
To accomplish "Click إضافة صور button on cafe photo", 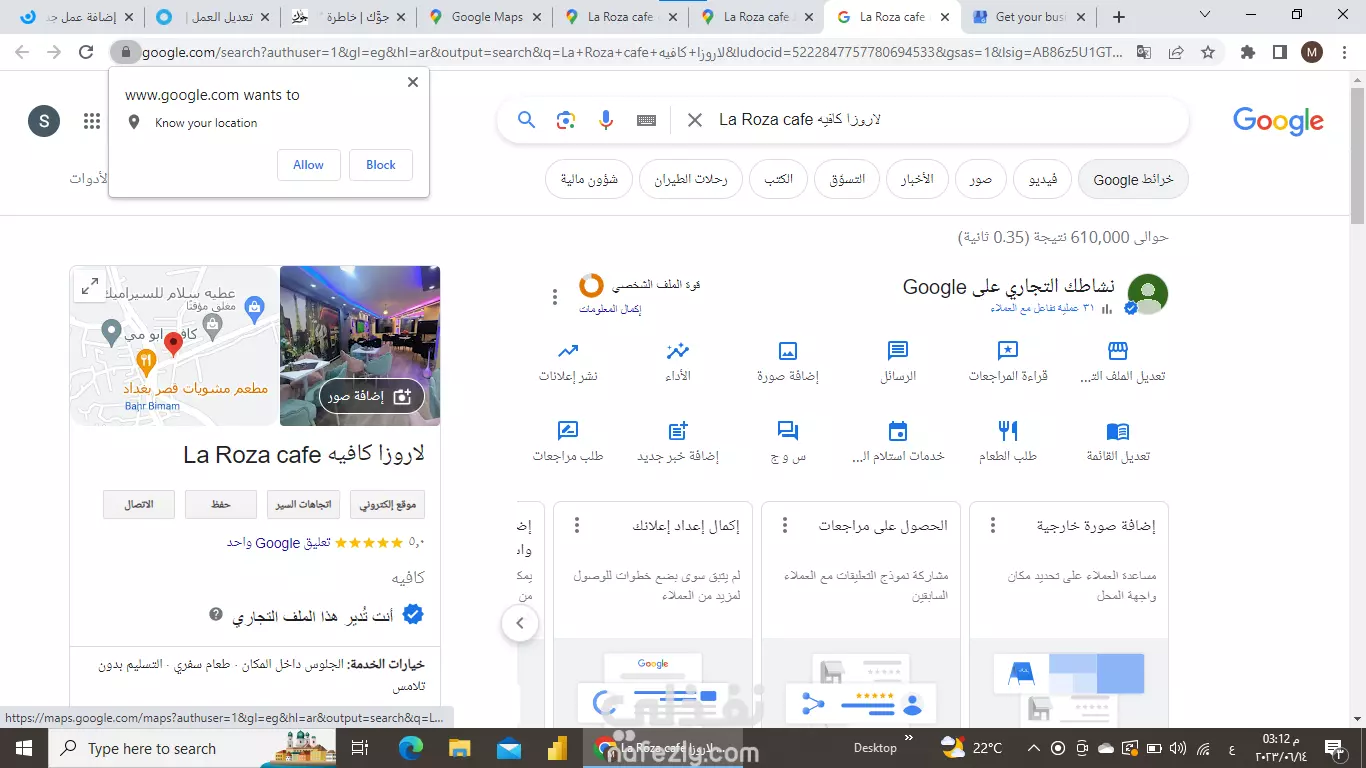I will coord(372,396).
